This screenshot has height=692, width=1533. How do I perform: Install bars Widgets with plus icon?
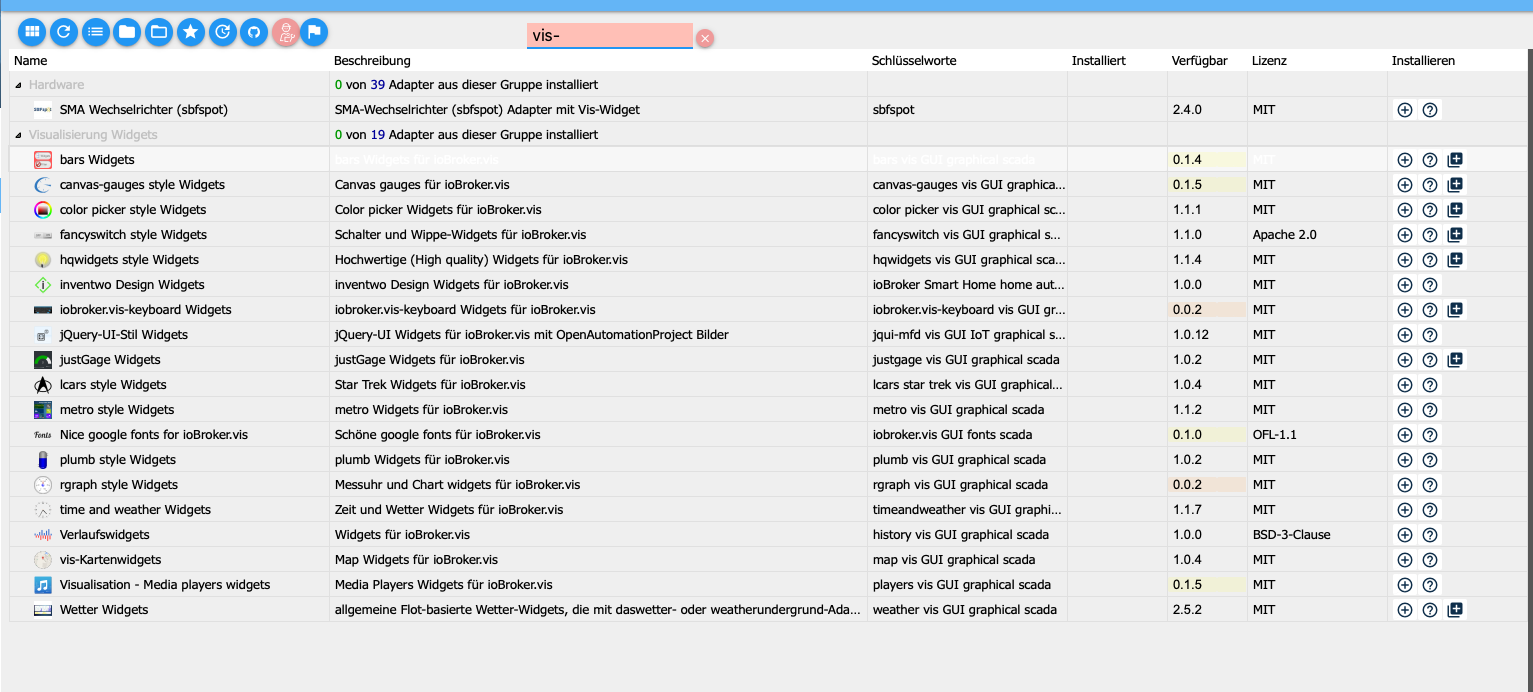click(x=1405, y=160)
